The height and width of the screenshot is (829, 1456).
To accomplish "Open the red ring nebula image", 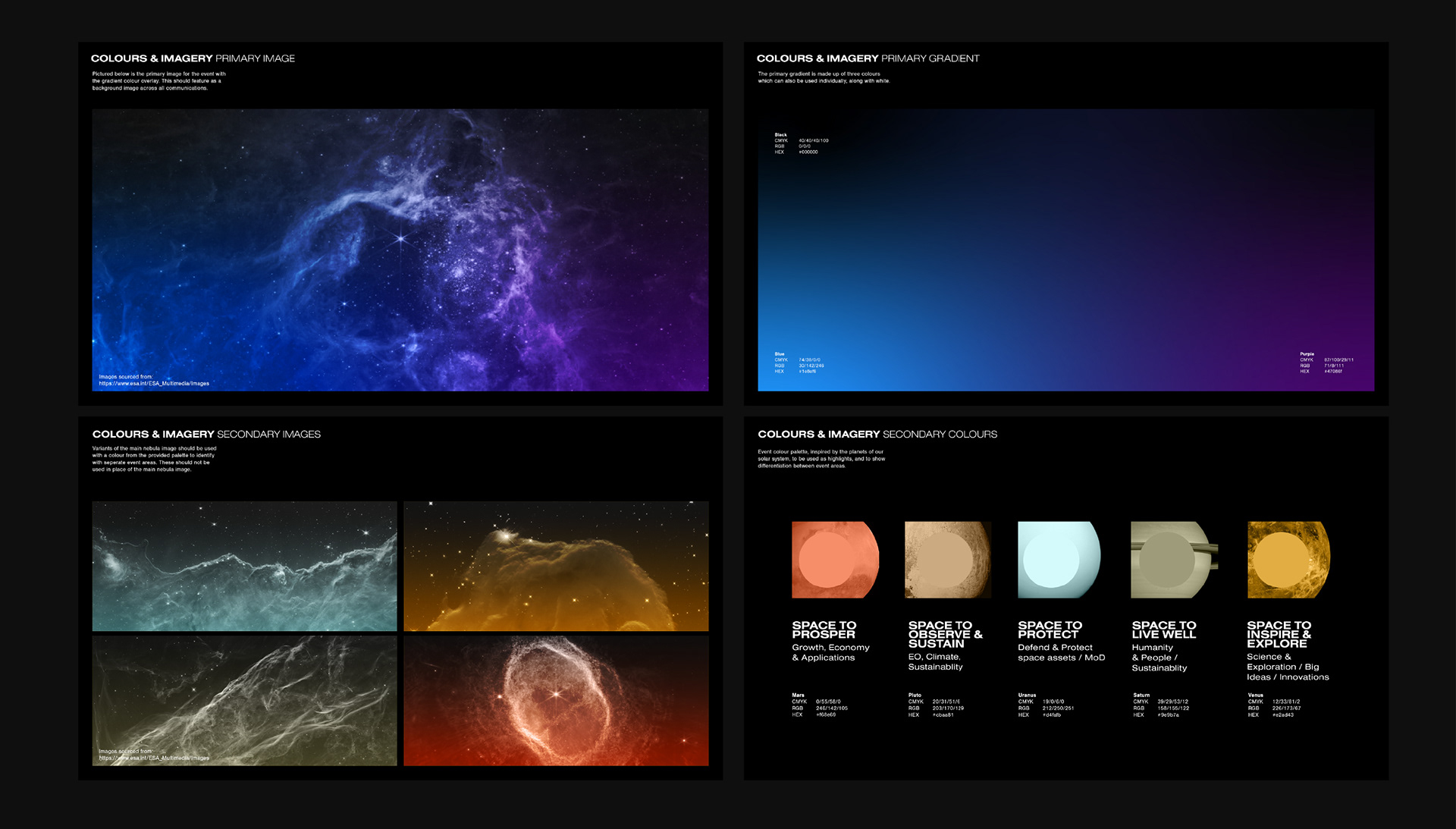I will [x=556, y=700].
